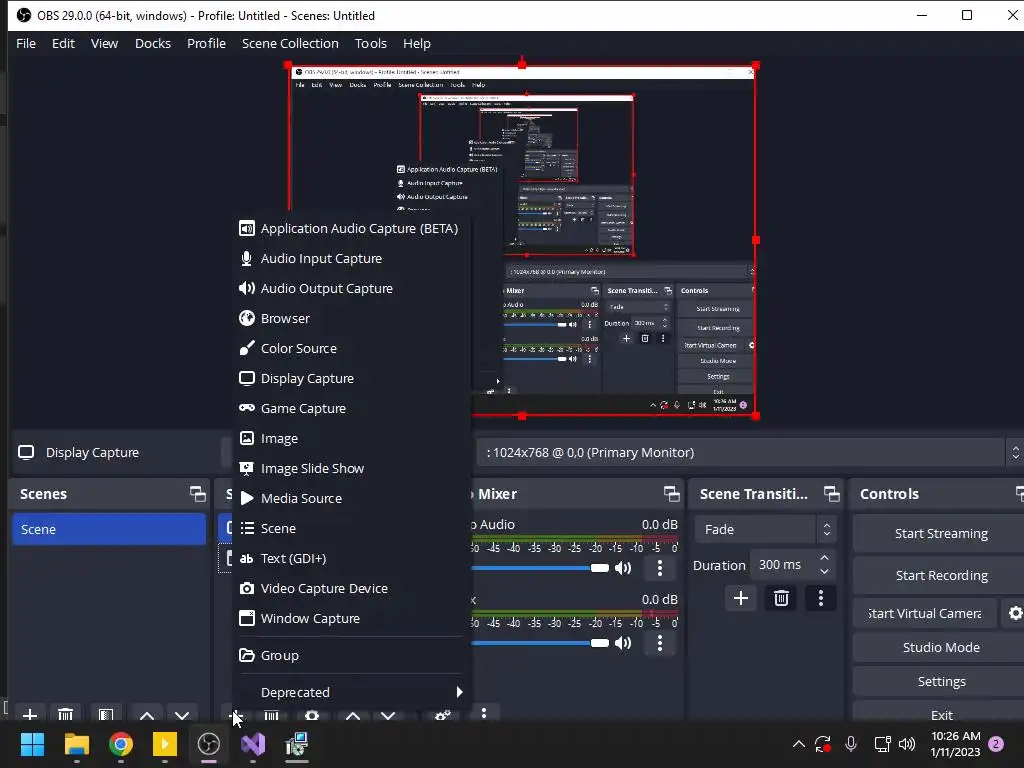Image resolution: width=1024 pixels, height=768 pixels.
Task: Select the Scene item in Scenes list
Action: tap(108, 529)
